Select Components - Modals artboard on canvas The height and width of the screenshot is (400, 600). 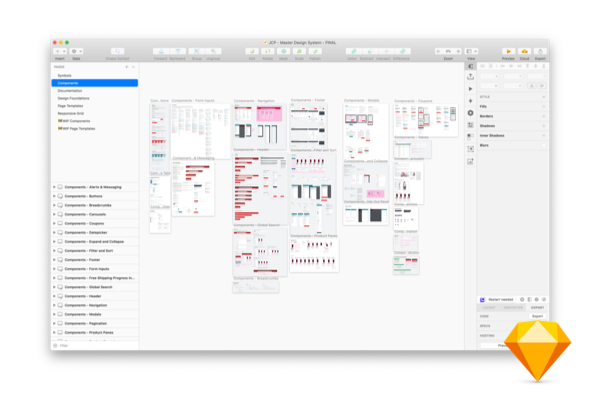point(365,132)
